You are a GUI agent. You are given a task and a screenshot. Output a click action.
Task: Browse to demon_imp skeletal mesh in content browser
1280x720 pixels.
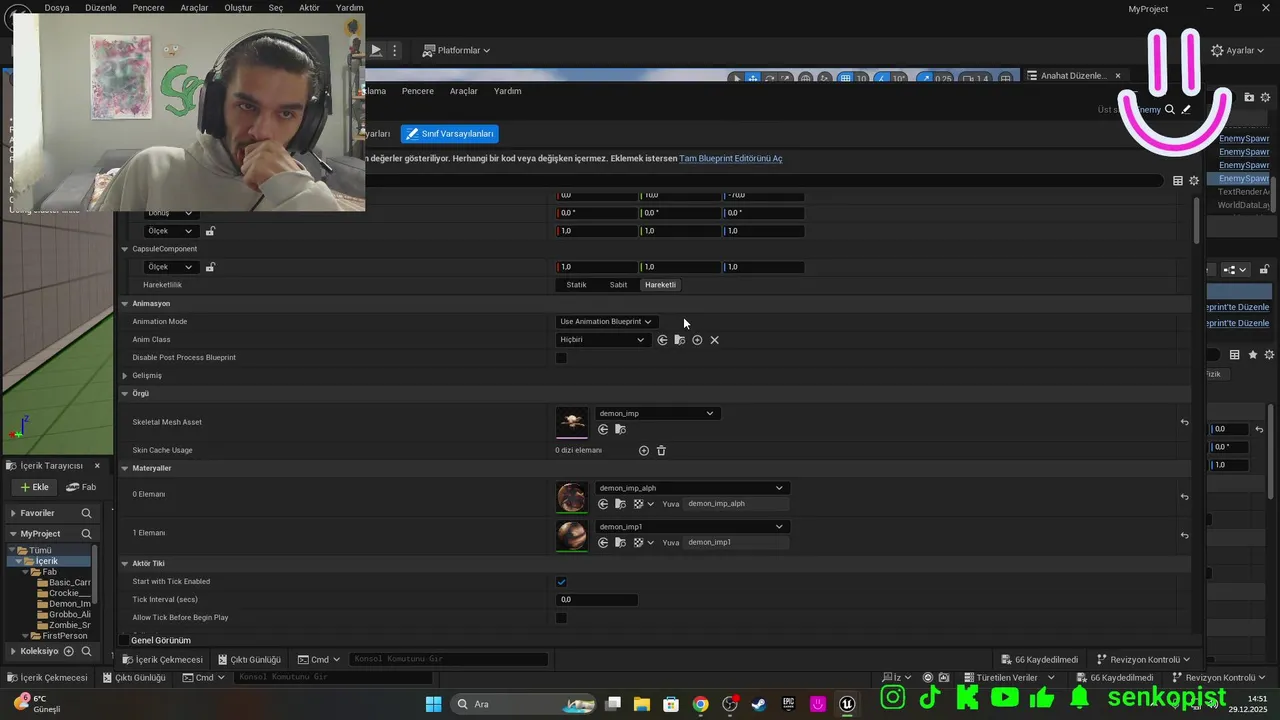[x=620, y=429]
